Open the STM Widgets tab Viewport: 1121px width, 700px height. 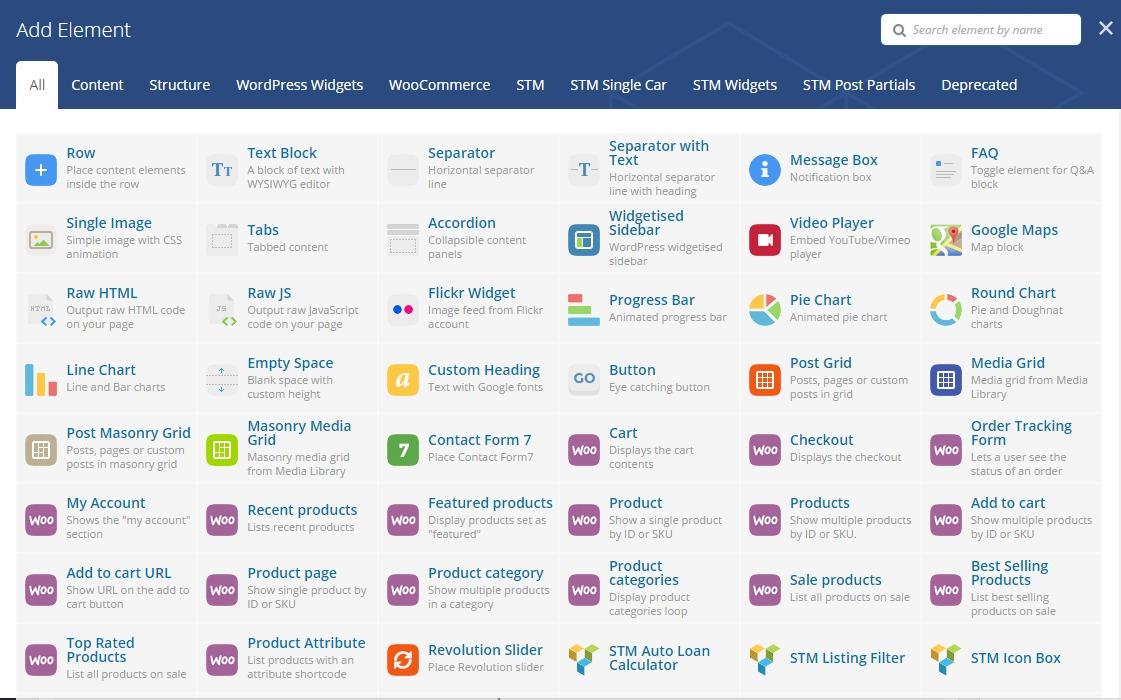coord(735,85)
